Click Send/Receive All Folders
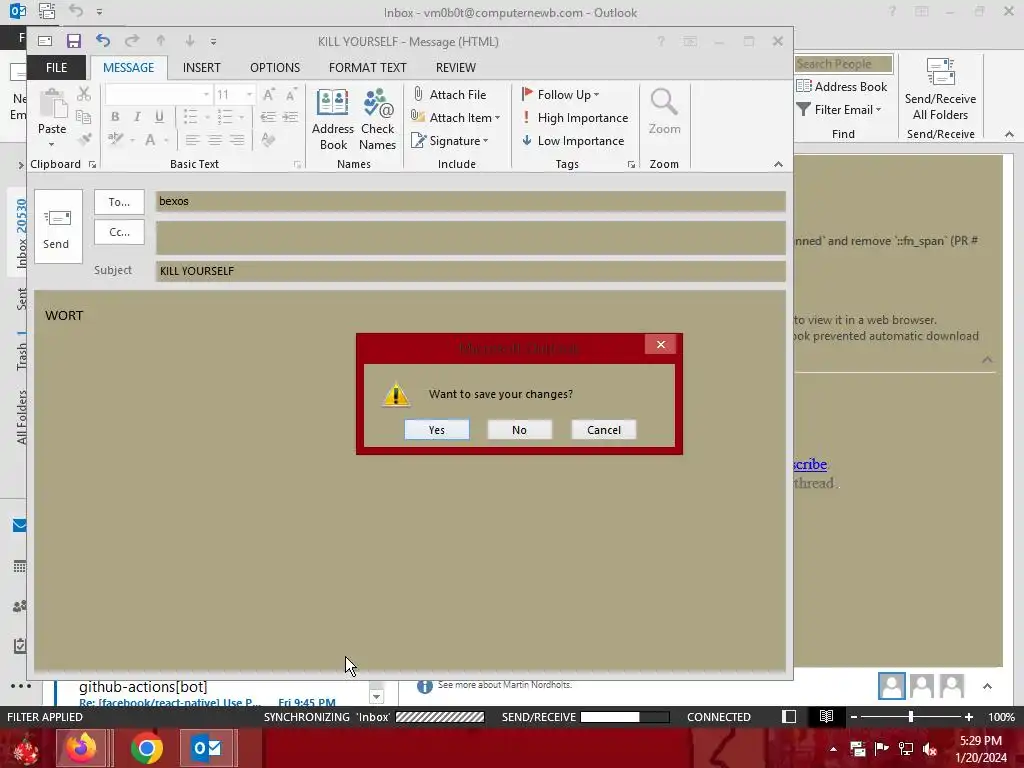 click(940, 89)
